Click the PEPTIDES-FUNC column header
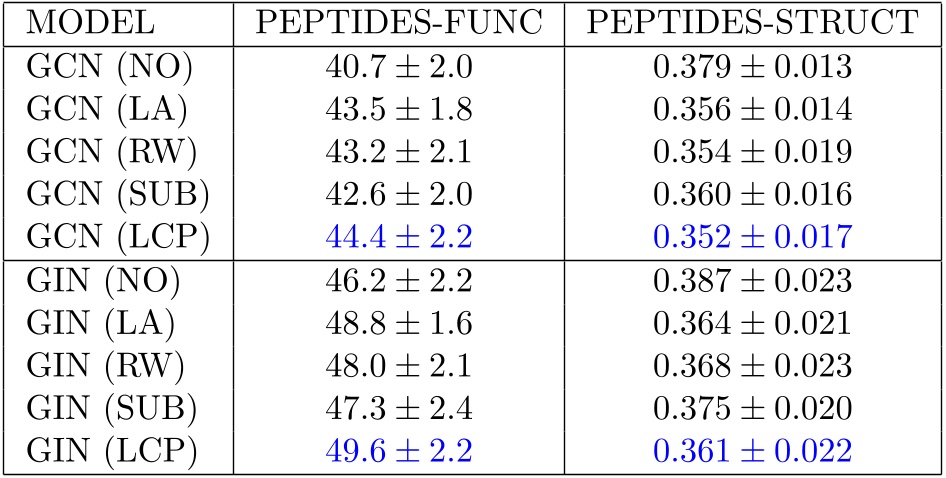The width and height of the screenshot is (946, 478). (x=398, y=21)
